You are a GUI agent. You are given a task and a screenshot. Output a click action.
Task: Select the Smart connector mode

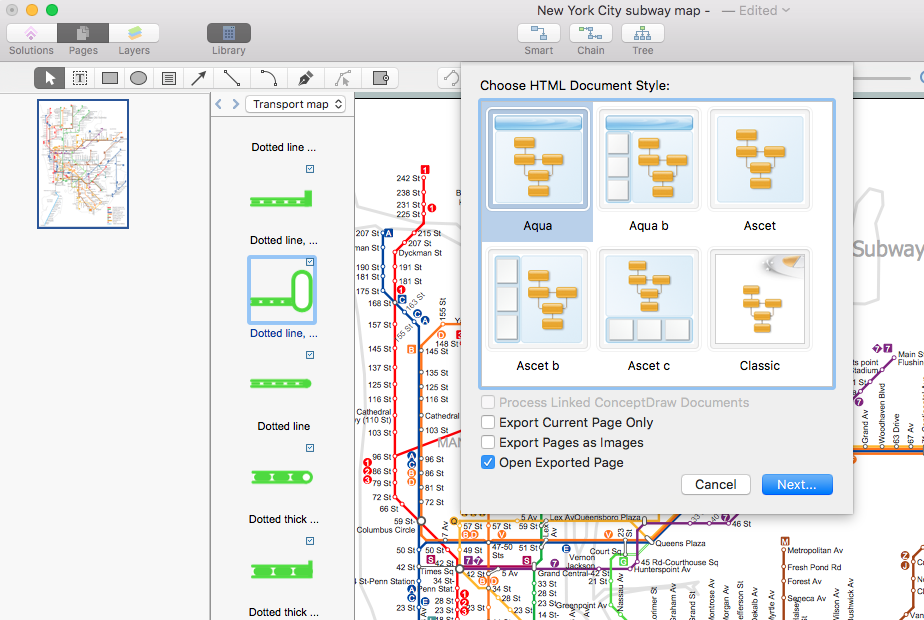(539, 34)
